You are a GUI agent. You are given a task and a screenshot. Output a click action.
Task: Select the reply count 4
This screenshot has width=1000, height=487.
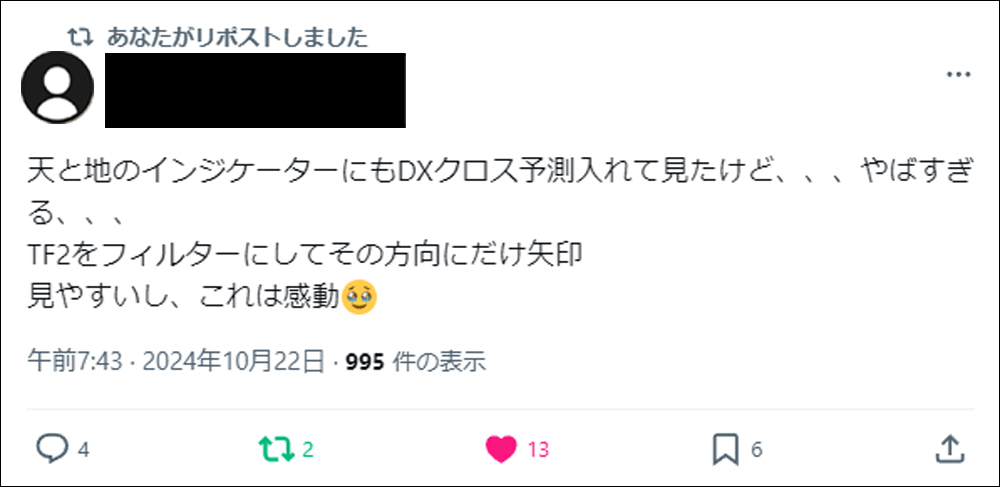tap(83, 451)
